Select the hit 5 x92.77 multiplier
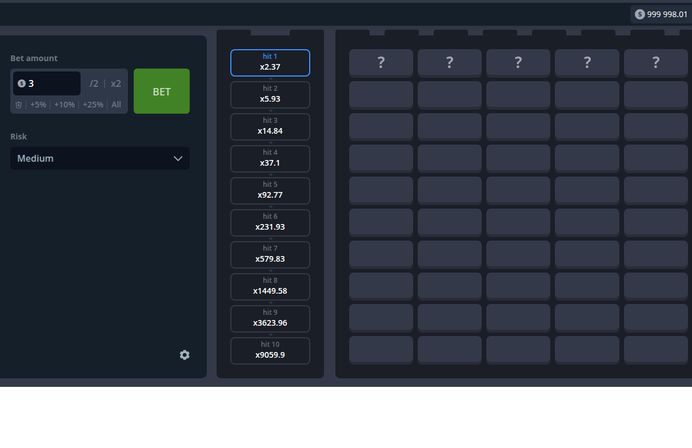This screenshot has height=448, width=692. 270,191
